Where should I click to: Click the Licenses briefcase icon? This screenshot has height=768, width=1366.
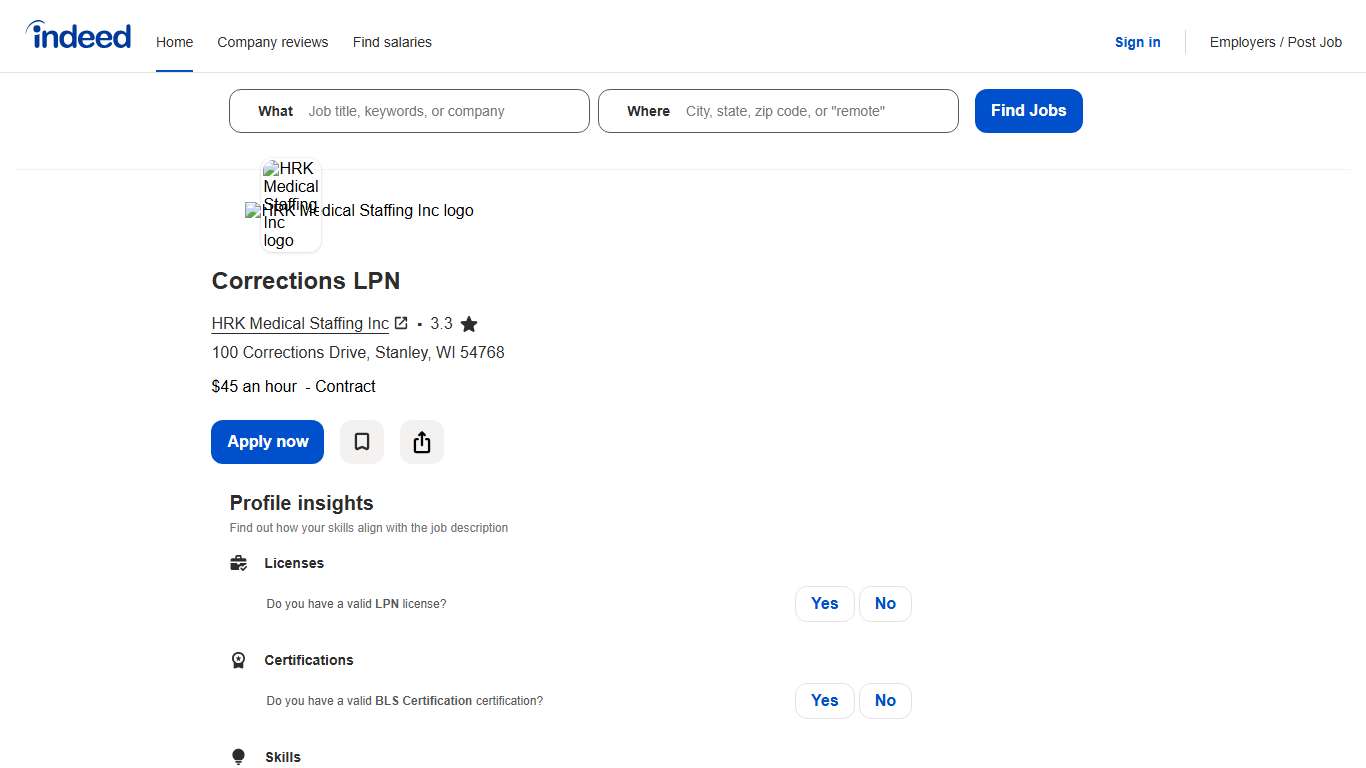click(238, 562)
